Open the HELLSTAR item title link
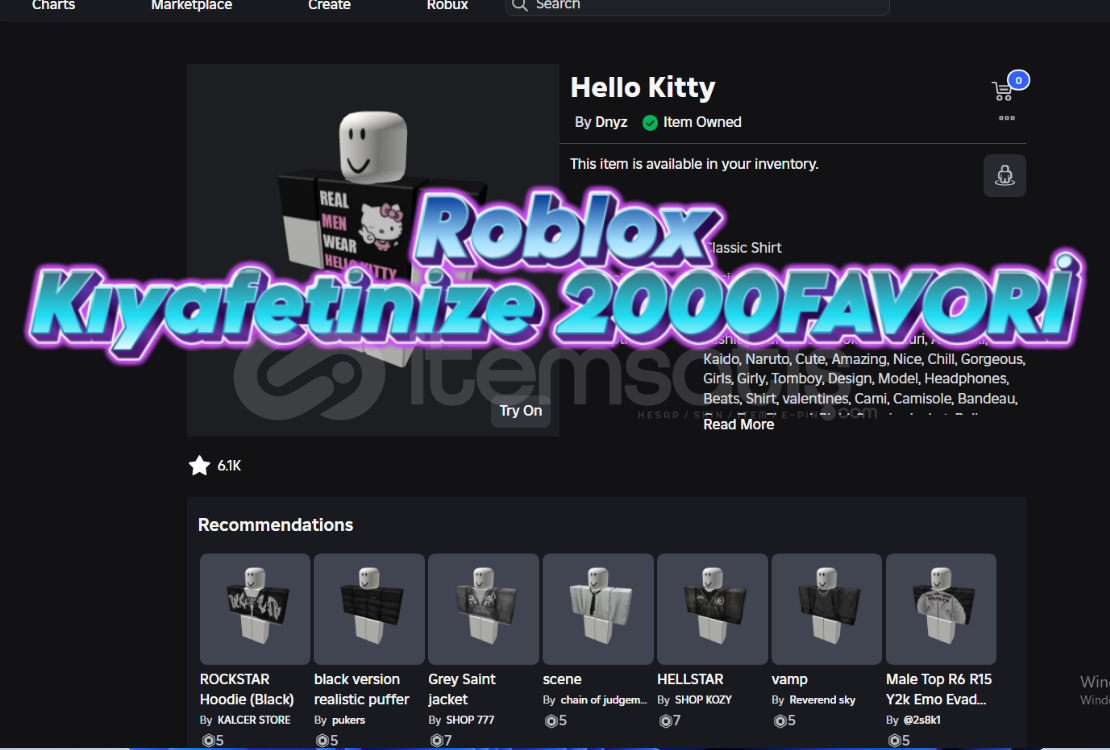The height and width of the screenshot is (750, 1110). 690,679
